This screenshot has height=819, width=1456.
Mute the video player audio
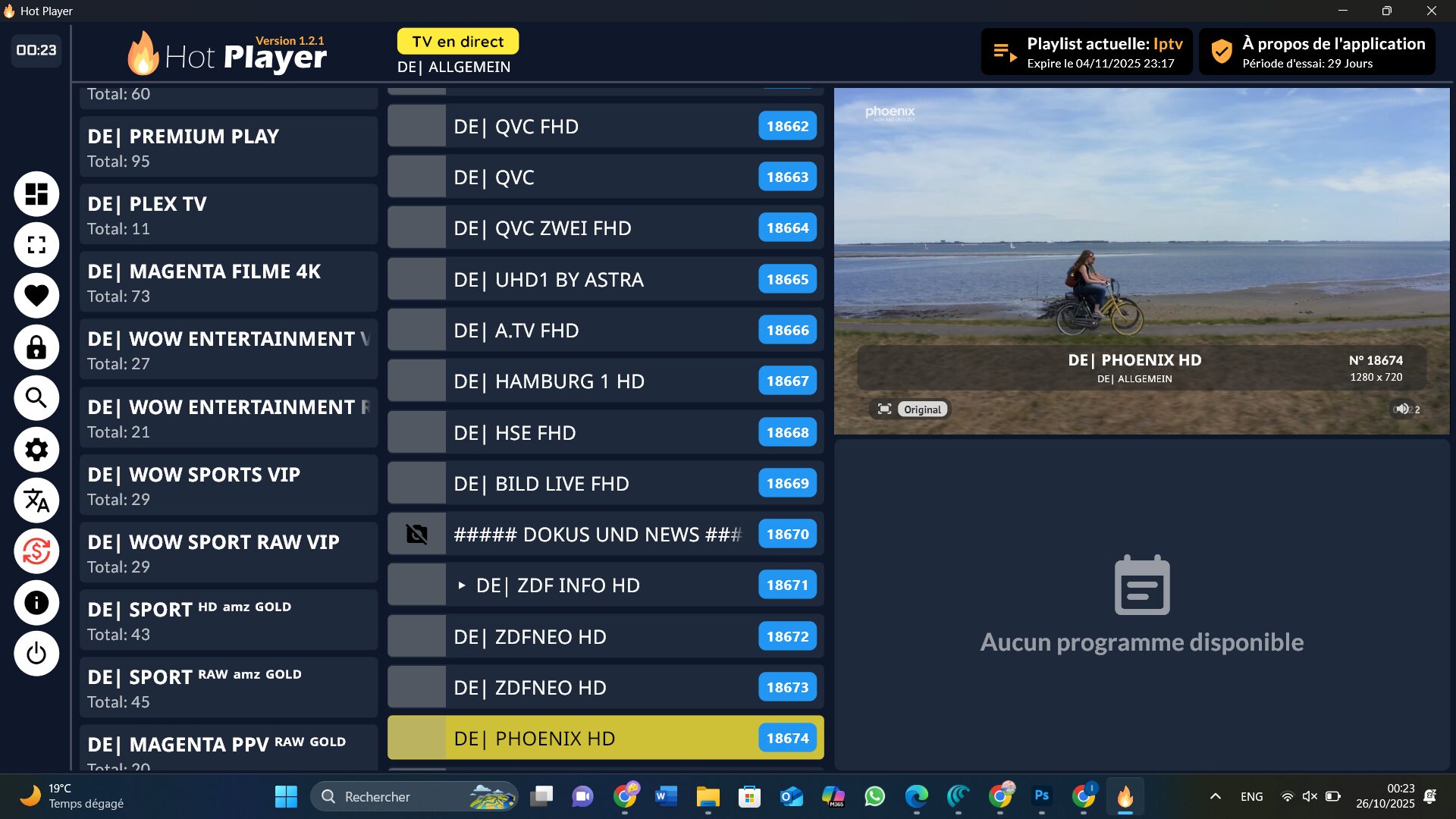[x=1402, y=409]
